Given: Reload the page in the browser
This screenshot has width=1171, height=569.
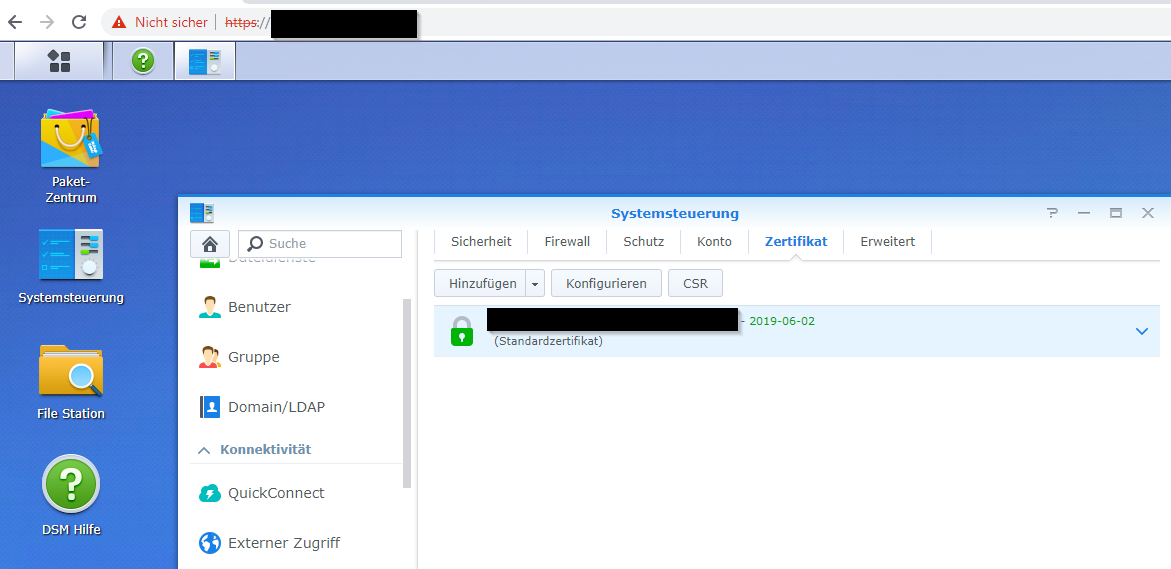Looking at the screenshot, I should (x=78, y=22).
